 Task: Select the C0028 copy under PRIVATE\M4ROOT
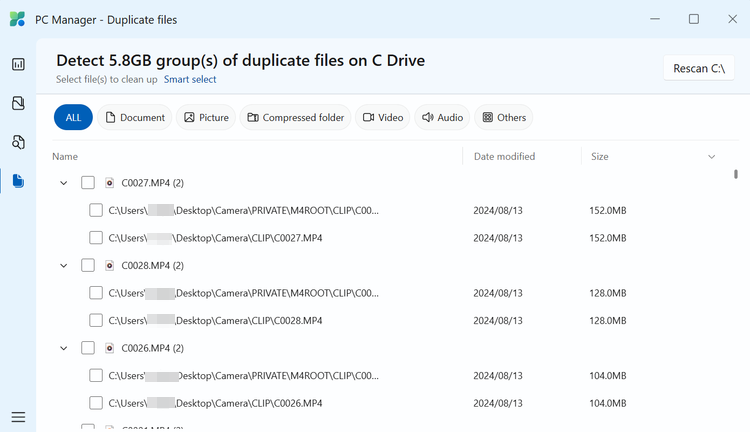coord(96,293)
